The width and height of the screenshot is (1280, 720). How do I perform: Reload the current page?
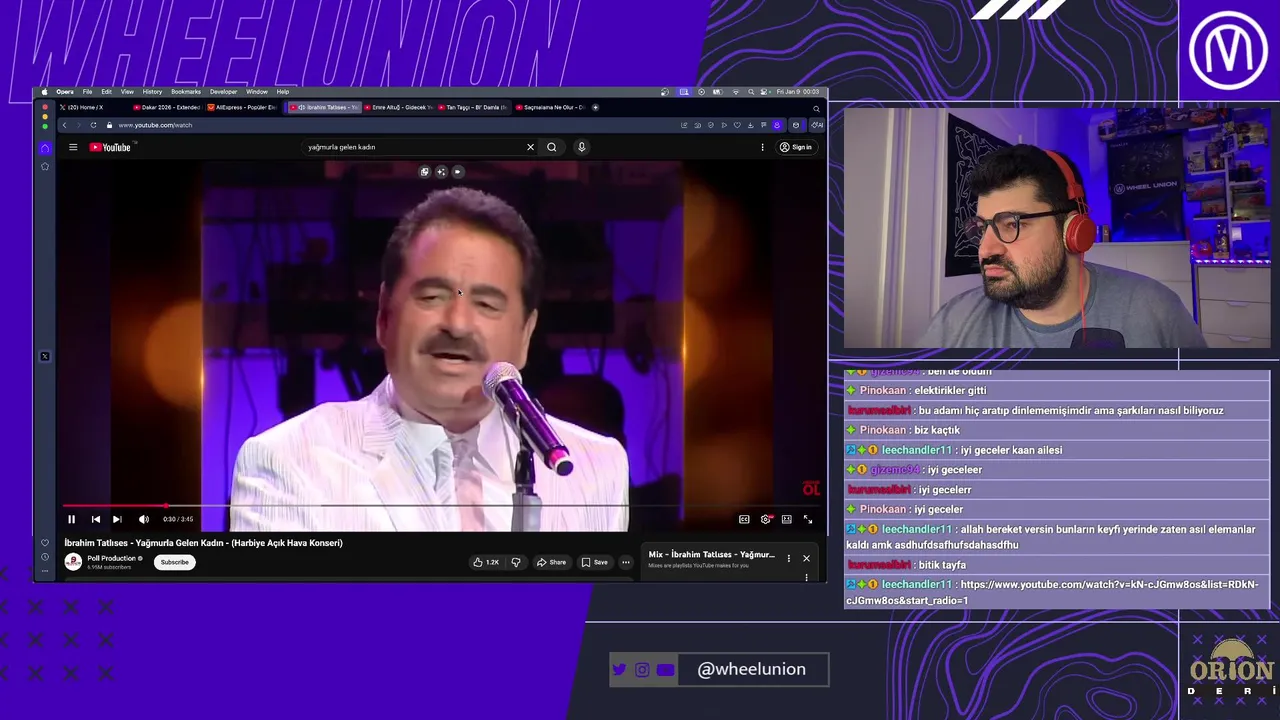tap(93, 125)
